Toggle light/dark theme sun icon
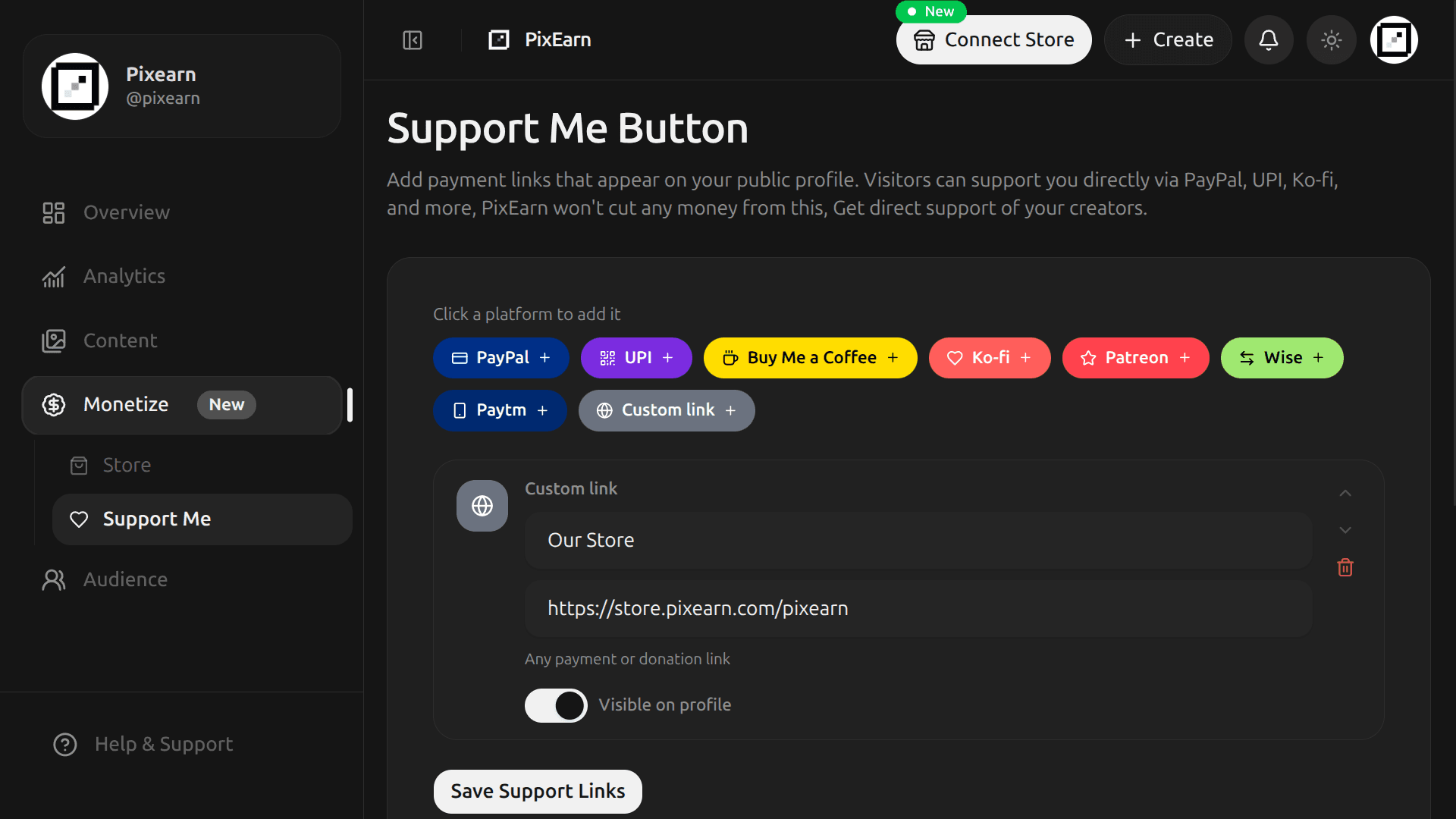Viewport: 1456px width, 819px height. (x=1332, y=40)
